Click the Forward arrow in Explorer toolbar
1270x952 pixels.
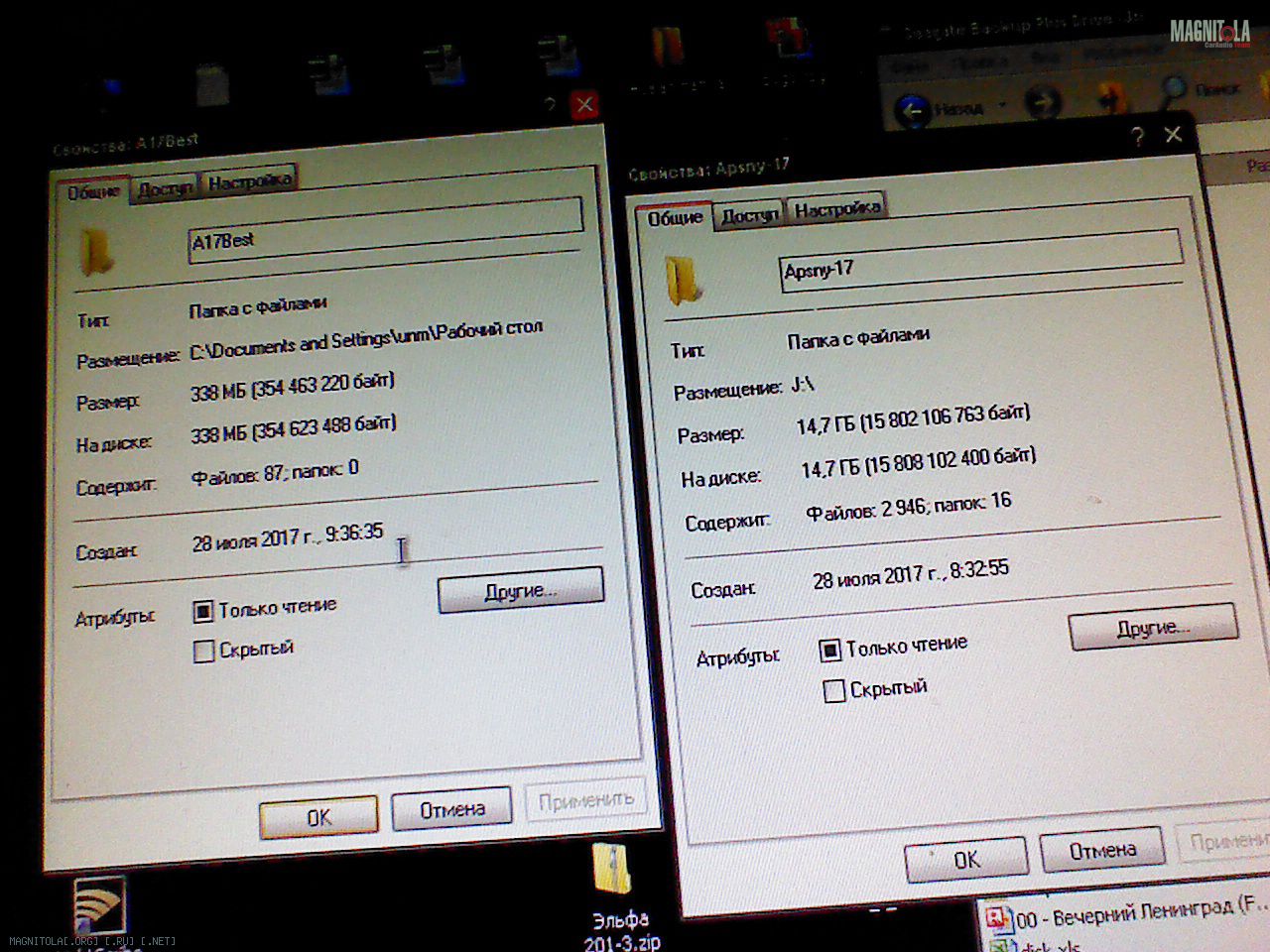coord(1043,100)
